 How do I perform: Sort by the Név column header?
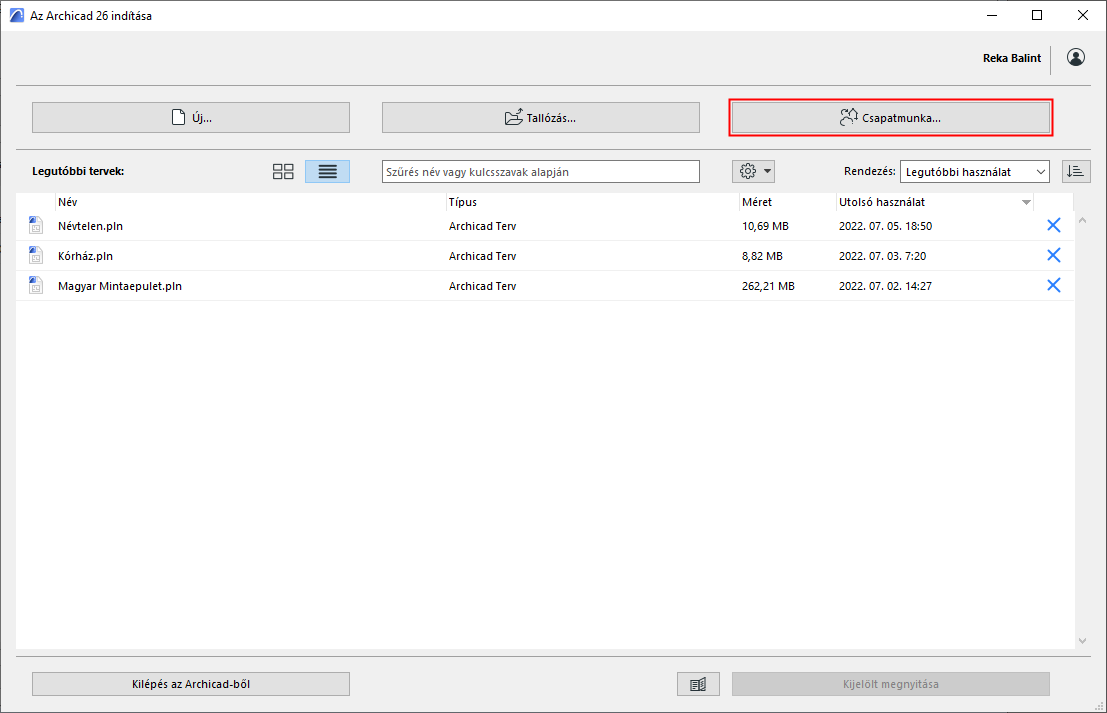(251, 202)
